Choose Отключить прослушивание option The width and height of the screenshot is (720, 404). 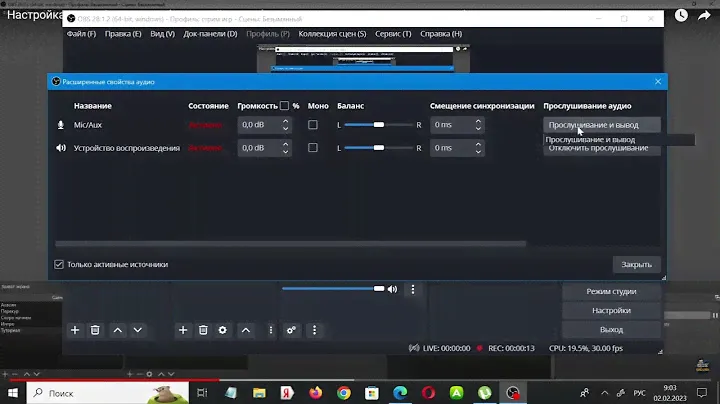point(598,149)
